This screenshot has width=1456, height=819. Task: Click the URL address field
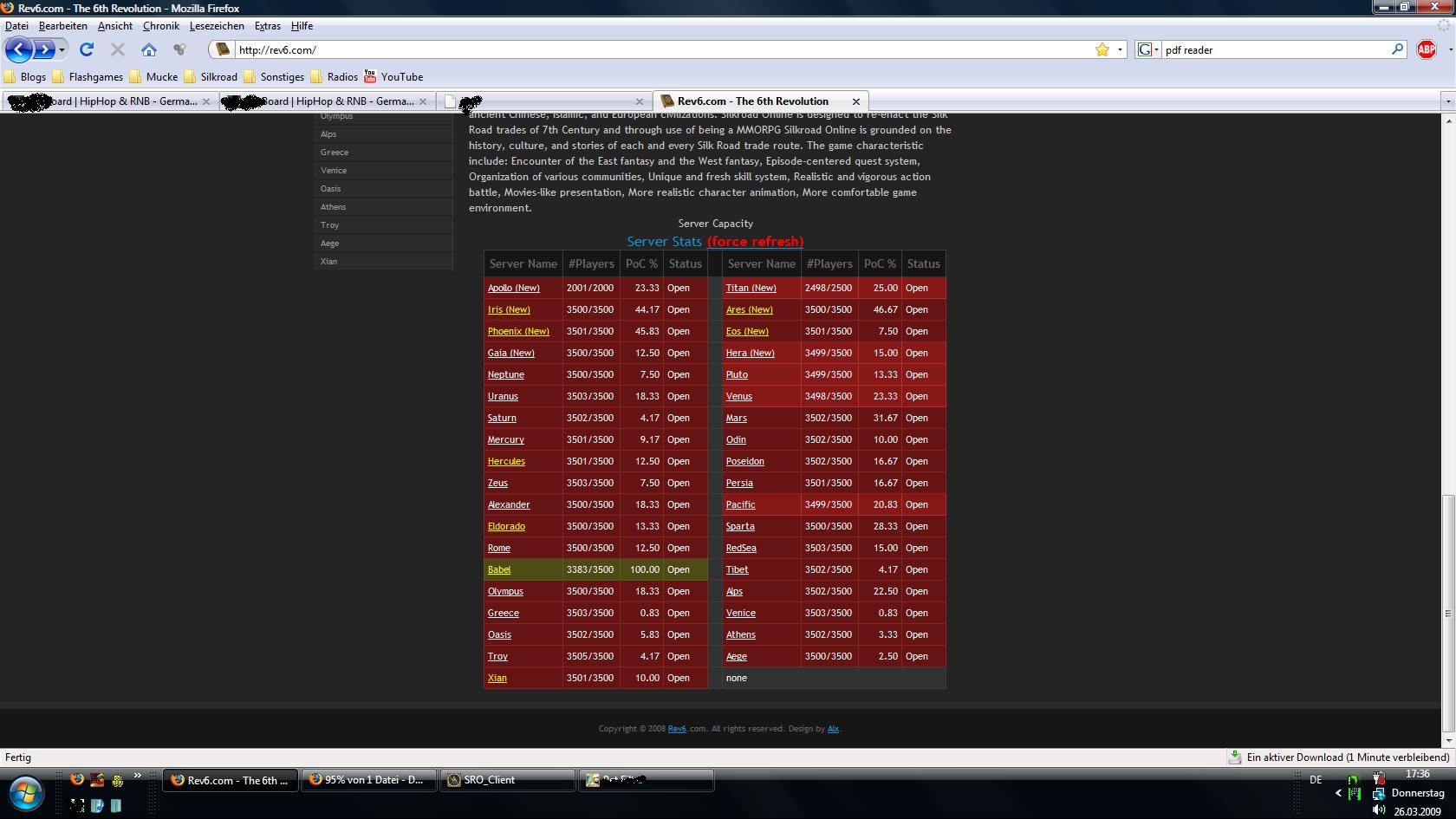point(659,49)
